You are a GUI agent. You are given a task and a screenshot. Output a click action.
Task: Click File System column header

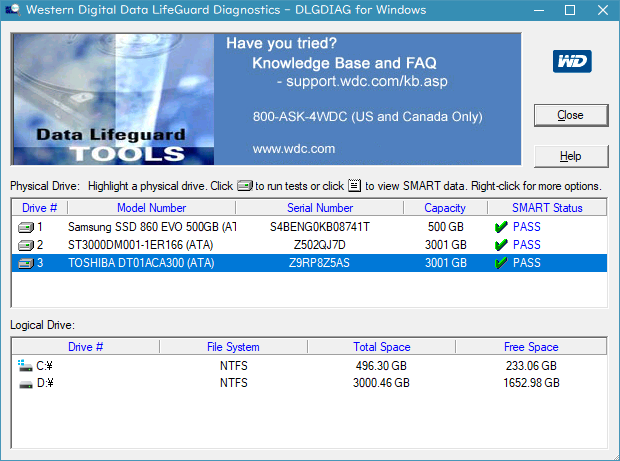pyautogui.click(x=233, y=347)
